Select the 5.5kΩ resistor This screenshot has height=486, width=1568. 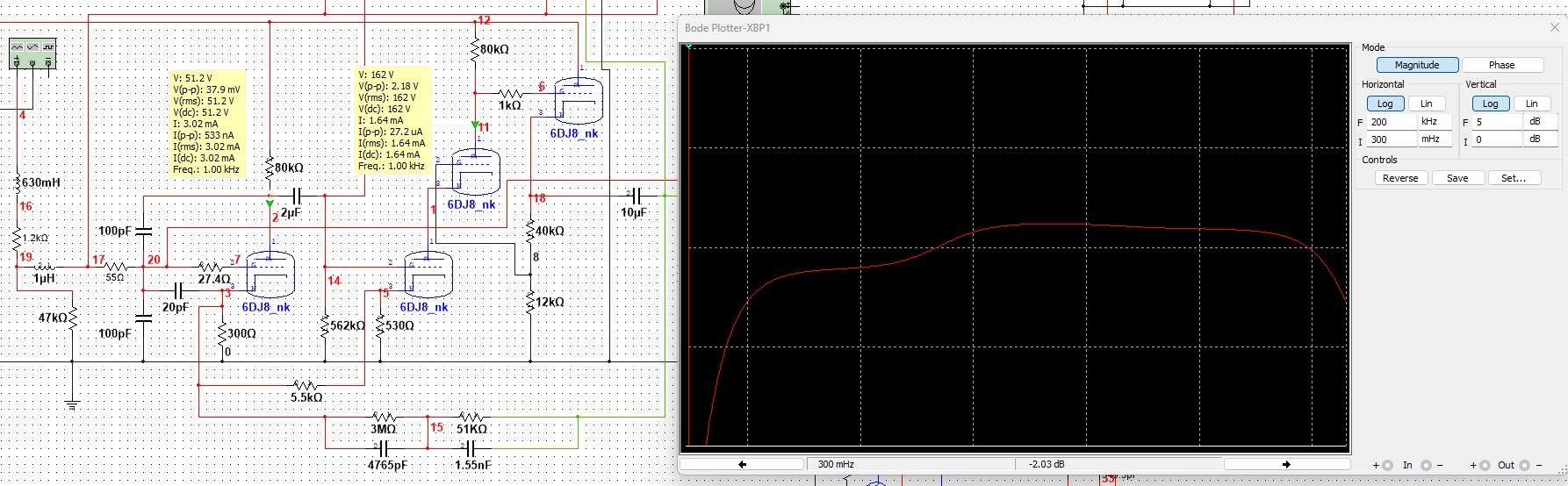click(306, 385)
